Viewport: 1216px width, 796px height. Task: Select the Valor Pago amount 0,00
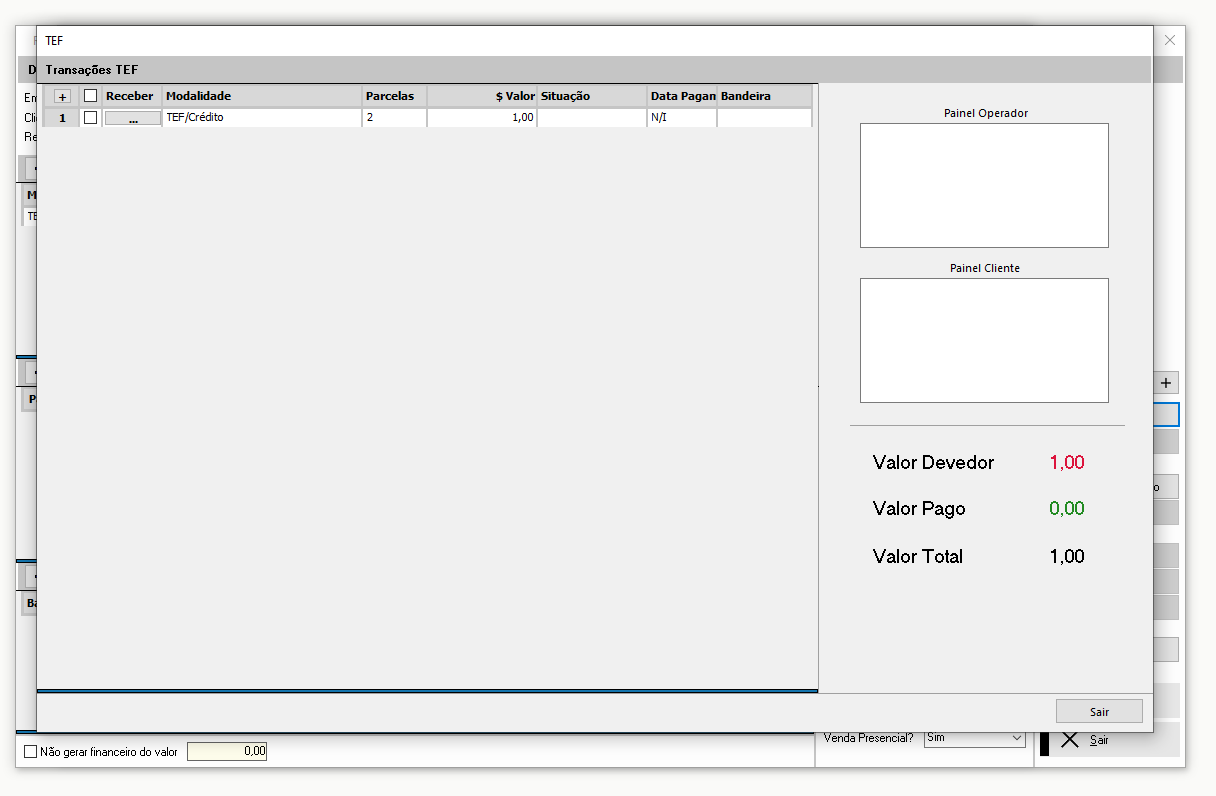point(1067,509)
